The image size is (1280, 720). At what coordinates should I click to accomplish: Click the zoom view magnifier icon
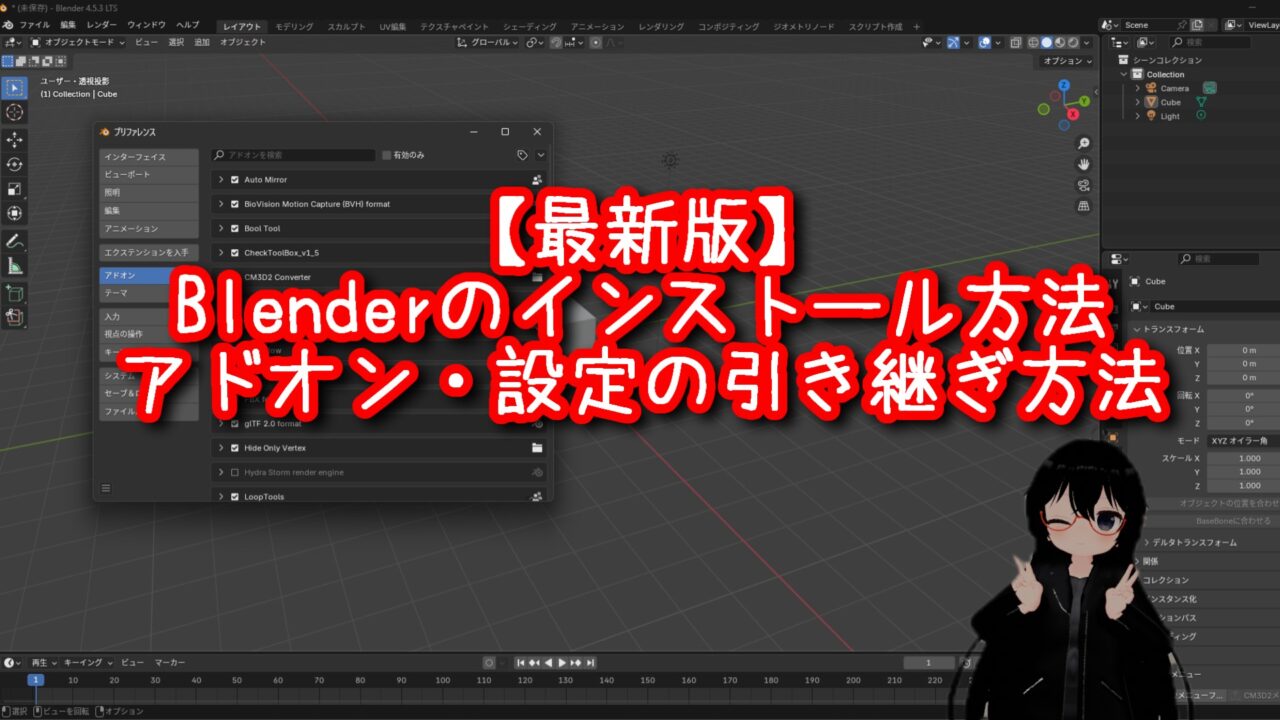coord(1084,144)
